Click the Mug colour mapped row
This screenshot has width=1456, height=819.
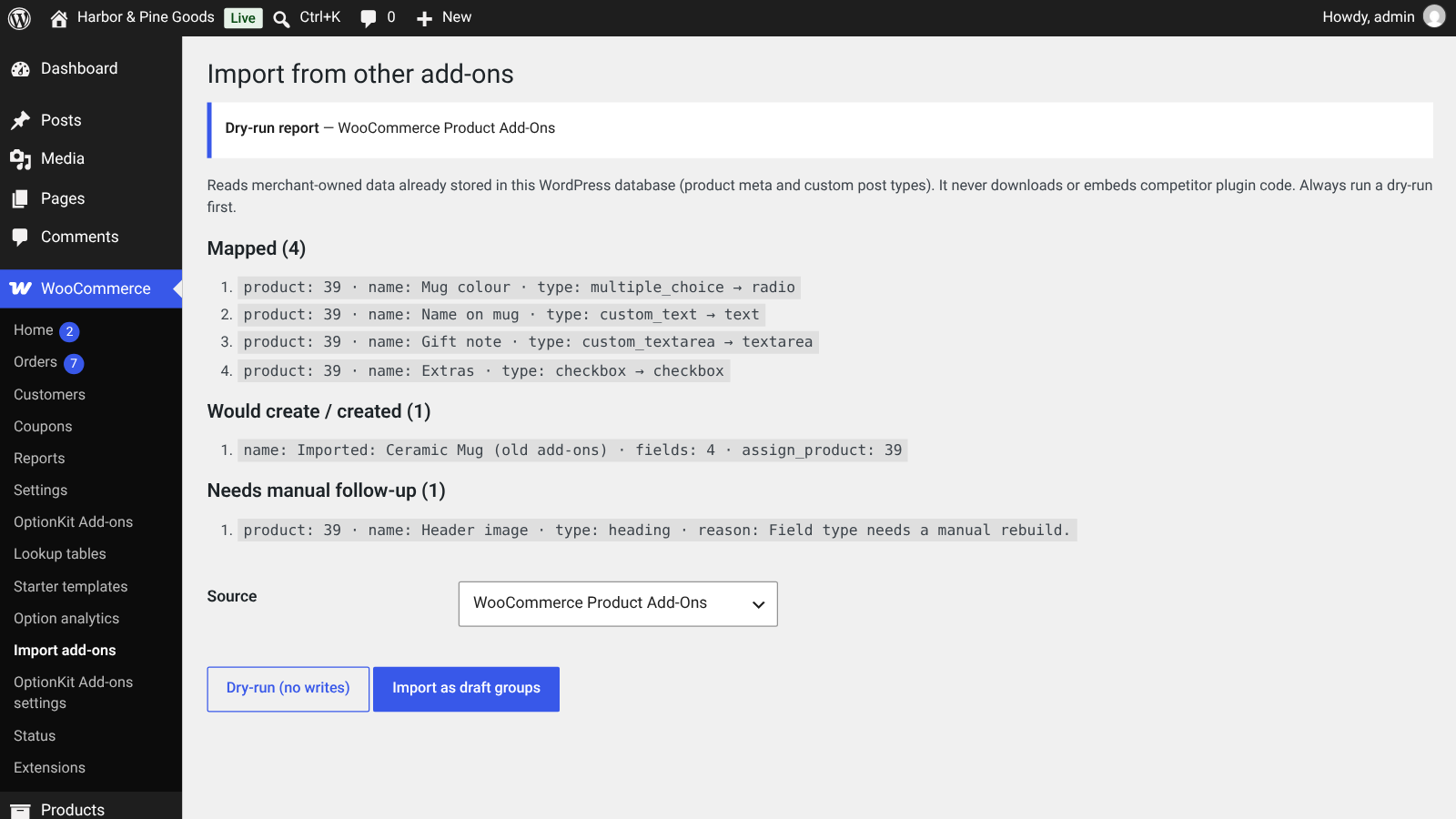point(520,288)
